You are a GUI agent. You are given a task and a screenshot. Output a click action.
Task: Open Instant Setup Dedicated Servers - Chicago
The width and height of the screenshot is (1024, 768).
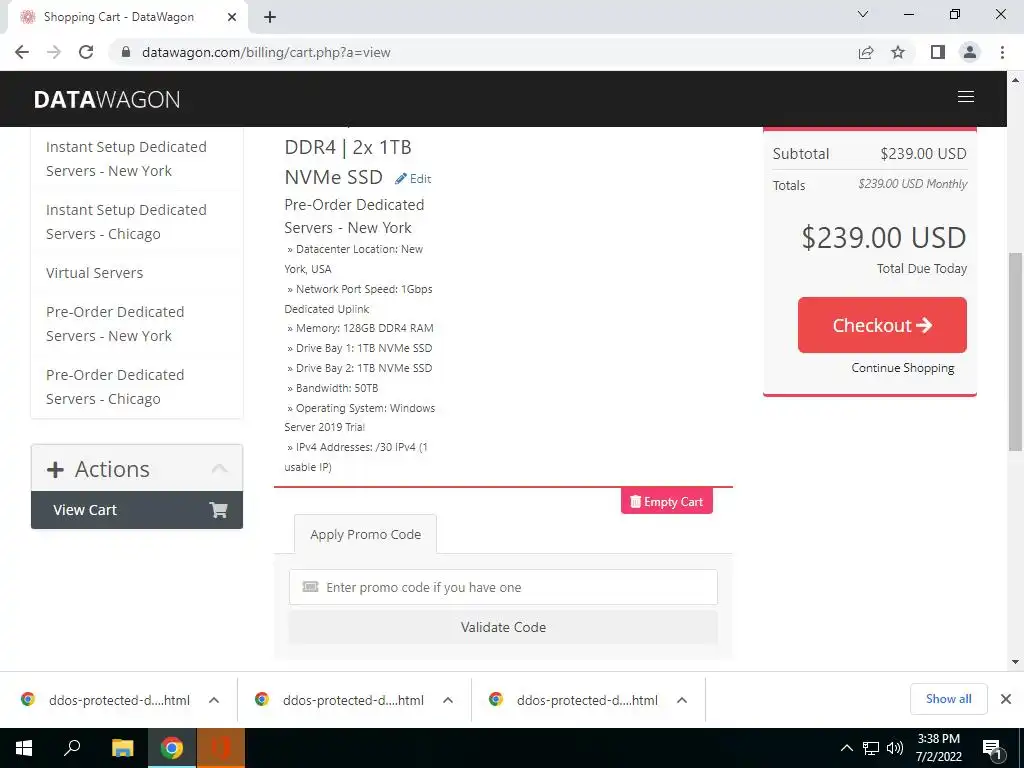[x=126, y=222]
